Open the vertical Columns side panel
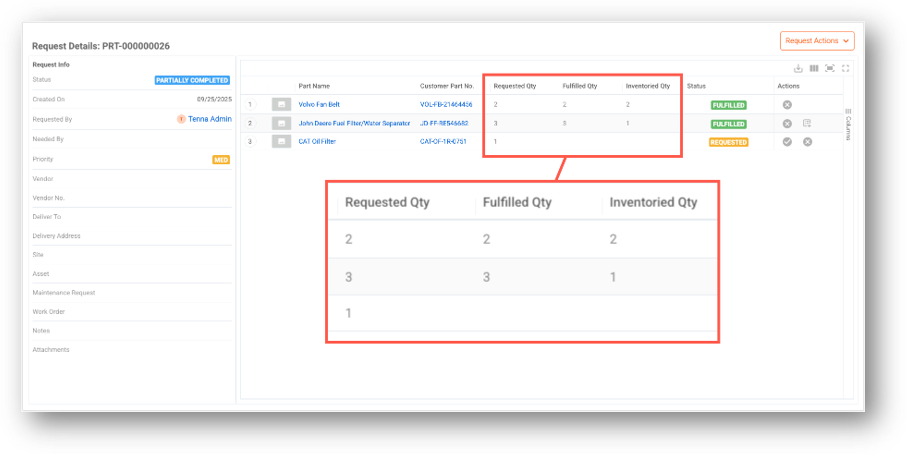Image resolution: width=907 pixels, height=454 pixels. (848, 124)
